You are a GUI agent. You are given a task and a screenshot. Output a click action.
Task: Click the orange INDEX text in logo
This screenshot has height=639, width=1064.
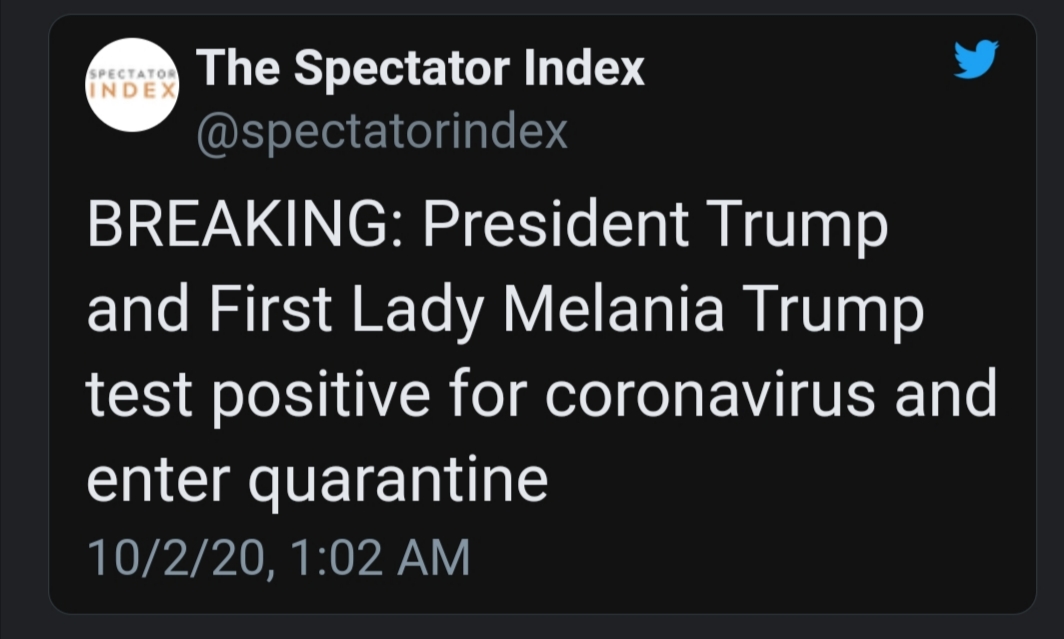point(132,89)
